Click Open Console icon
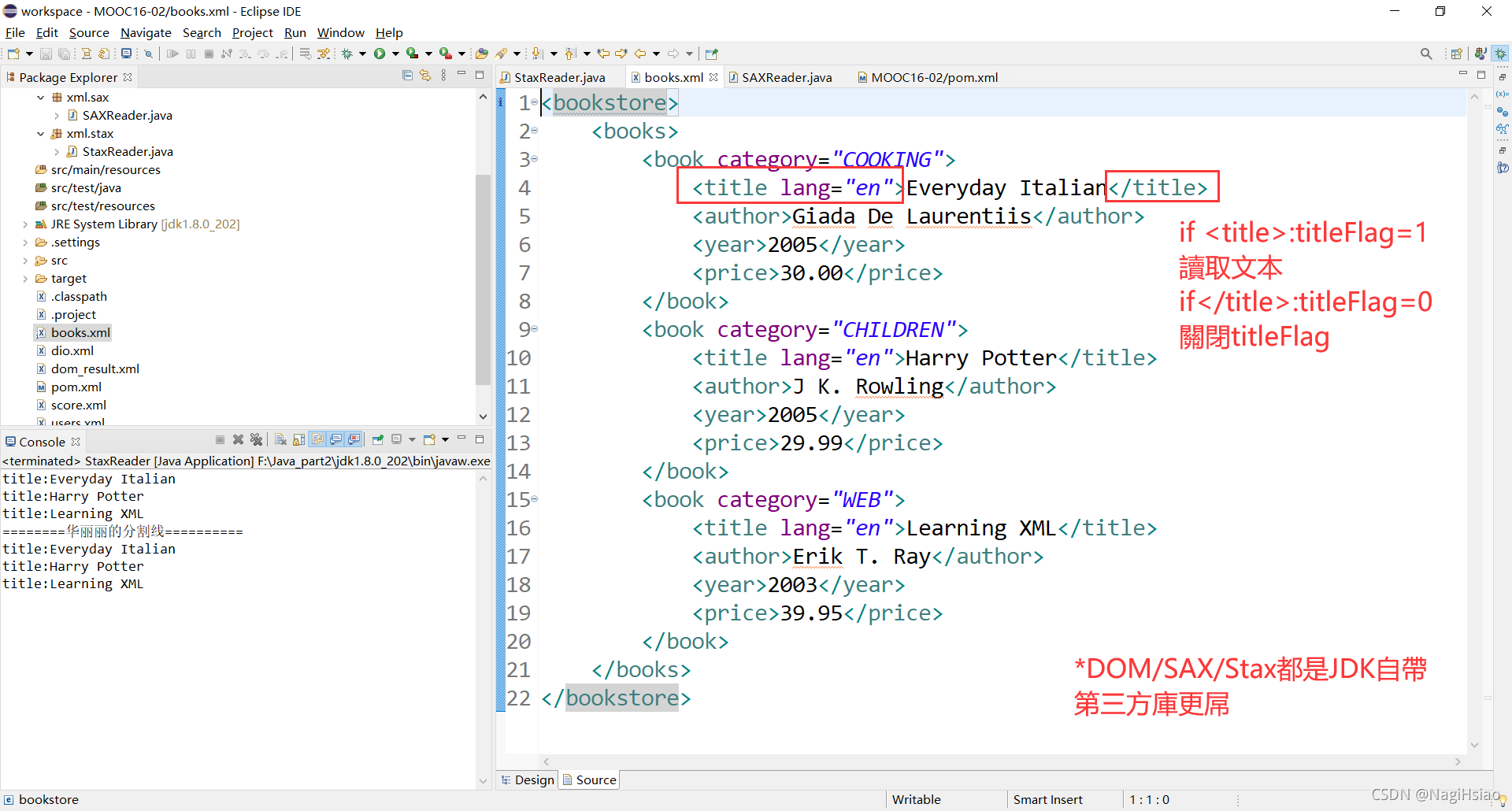 (x=429, y=439)
